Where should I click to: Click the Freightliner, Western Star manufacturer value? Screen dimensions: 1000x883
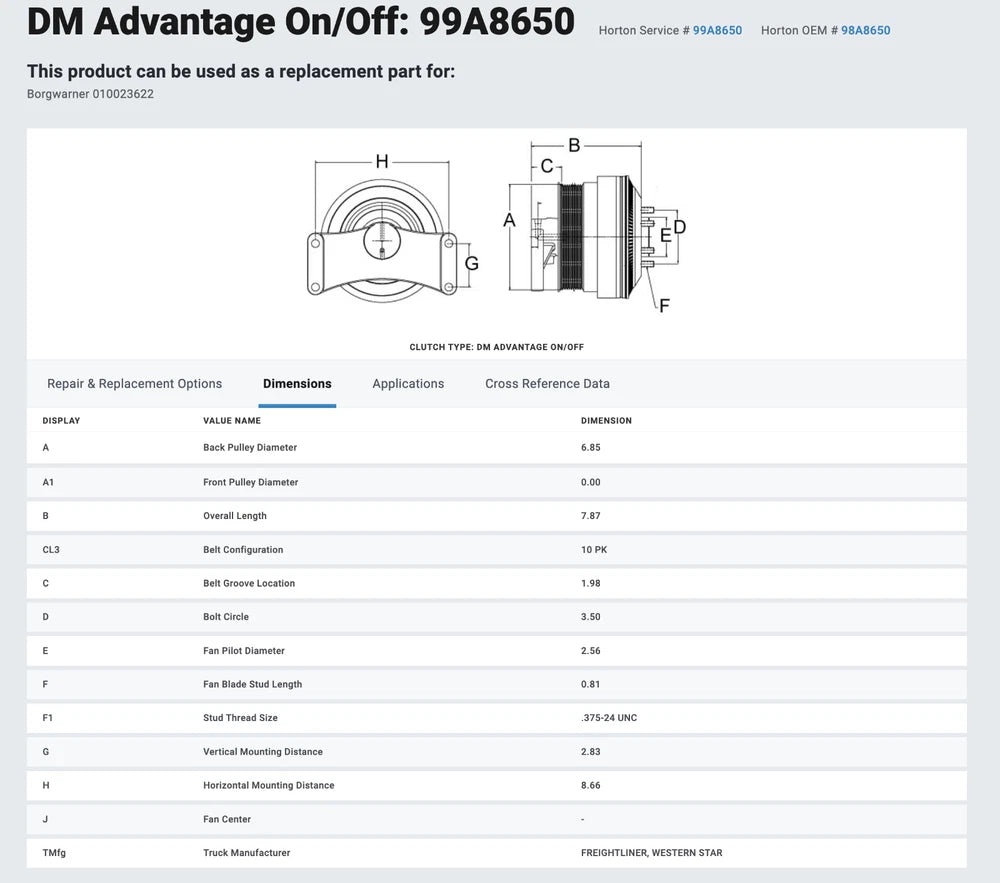click(x=651, y=853)
